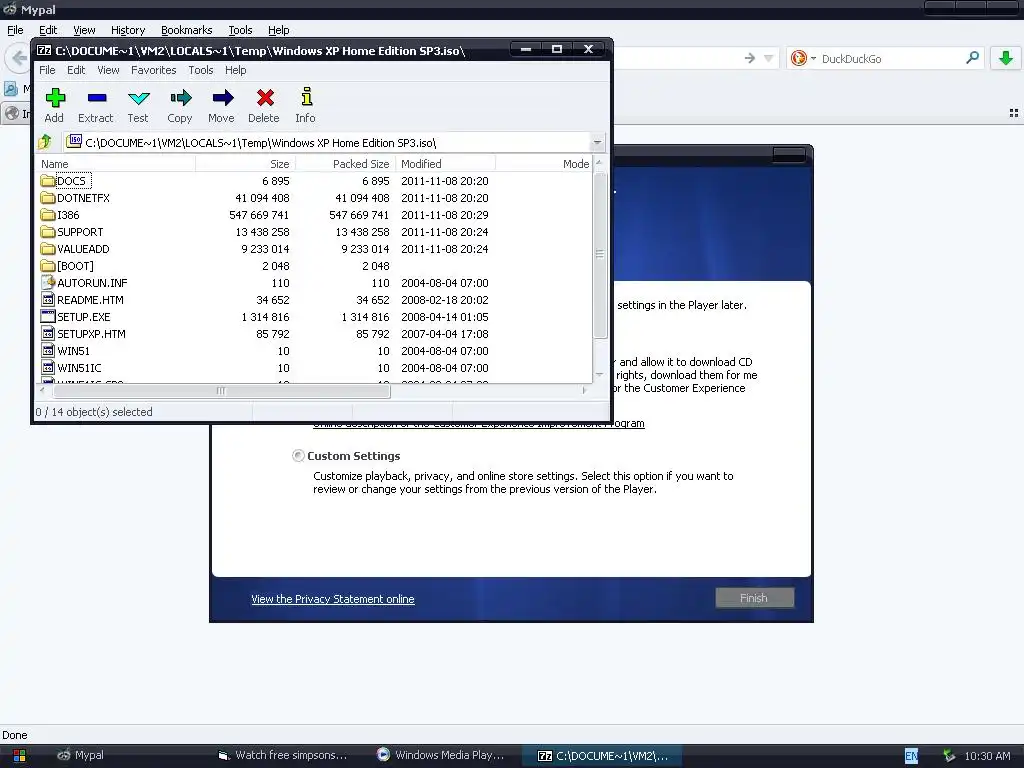The width and height of the screenshot is (1024, 768).
Task: Click the Copy toolbar icon
Action: pyautogui.click(x=181, y=98)
